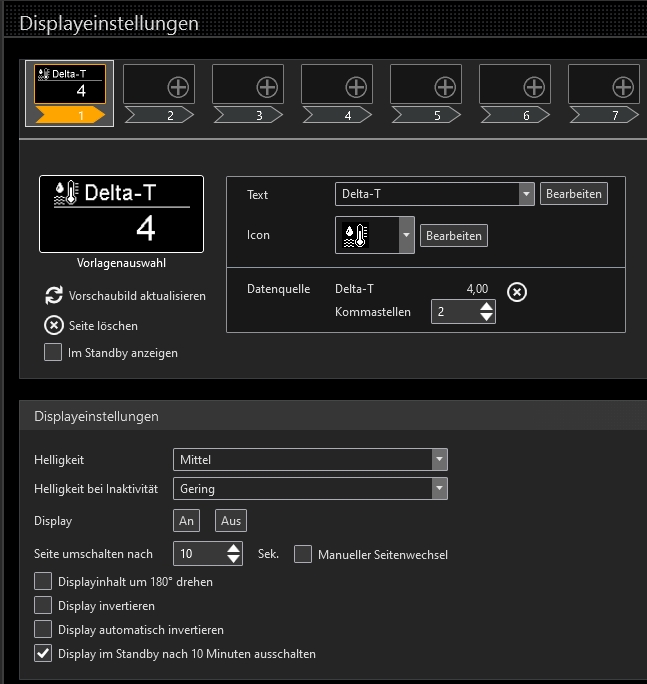Increase Kommastellen value with up arrow
Image resolution: width=647 pixels, height=684 pixels.
pos(486,306)
